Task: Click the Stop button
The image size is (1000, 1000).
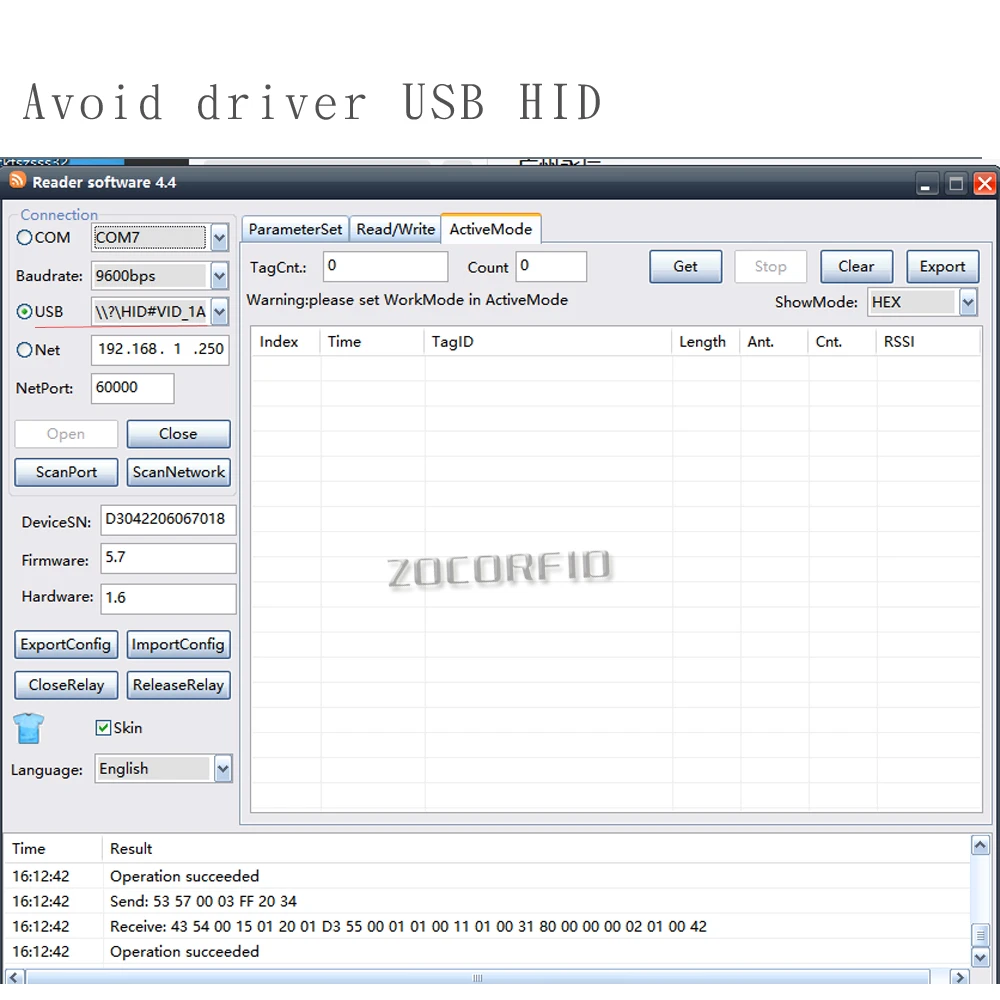Action: [x=770, y=267]
